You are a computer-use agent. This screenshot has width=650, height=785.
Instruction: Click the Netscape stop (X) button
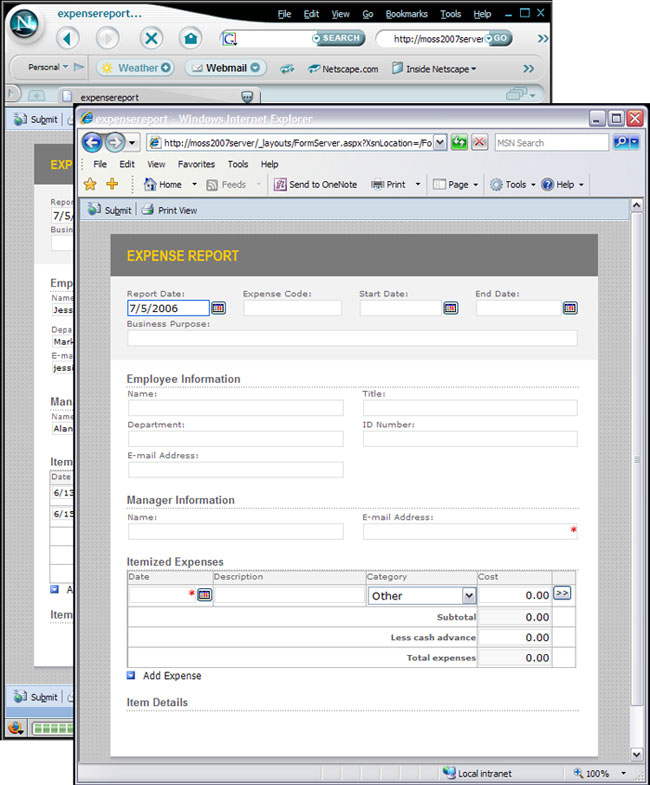pos(151,39)
